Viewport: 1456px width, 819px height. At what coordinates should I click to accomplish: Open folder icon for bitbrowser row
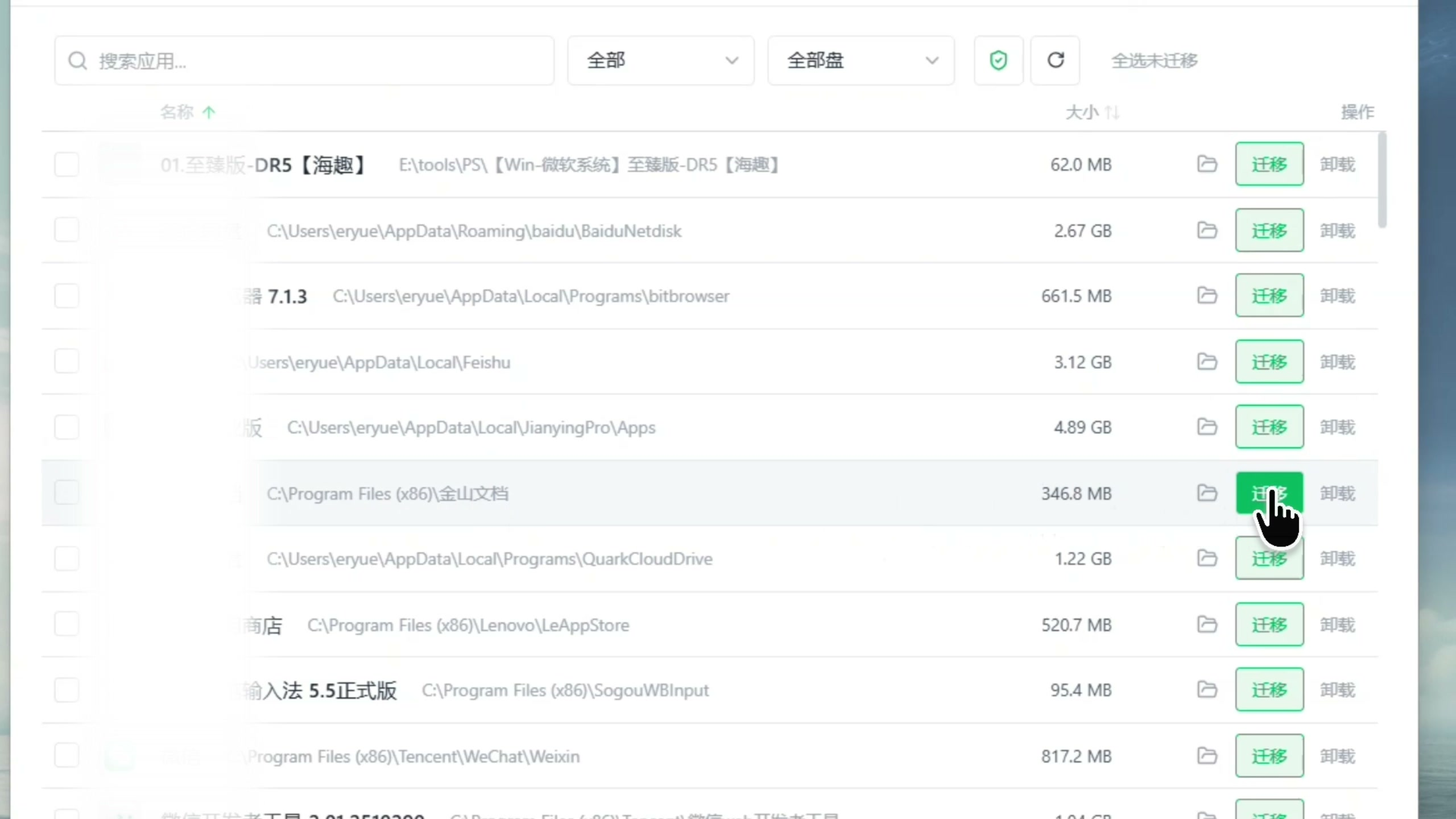[x=1207, y=295]
